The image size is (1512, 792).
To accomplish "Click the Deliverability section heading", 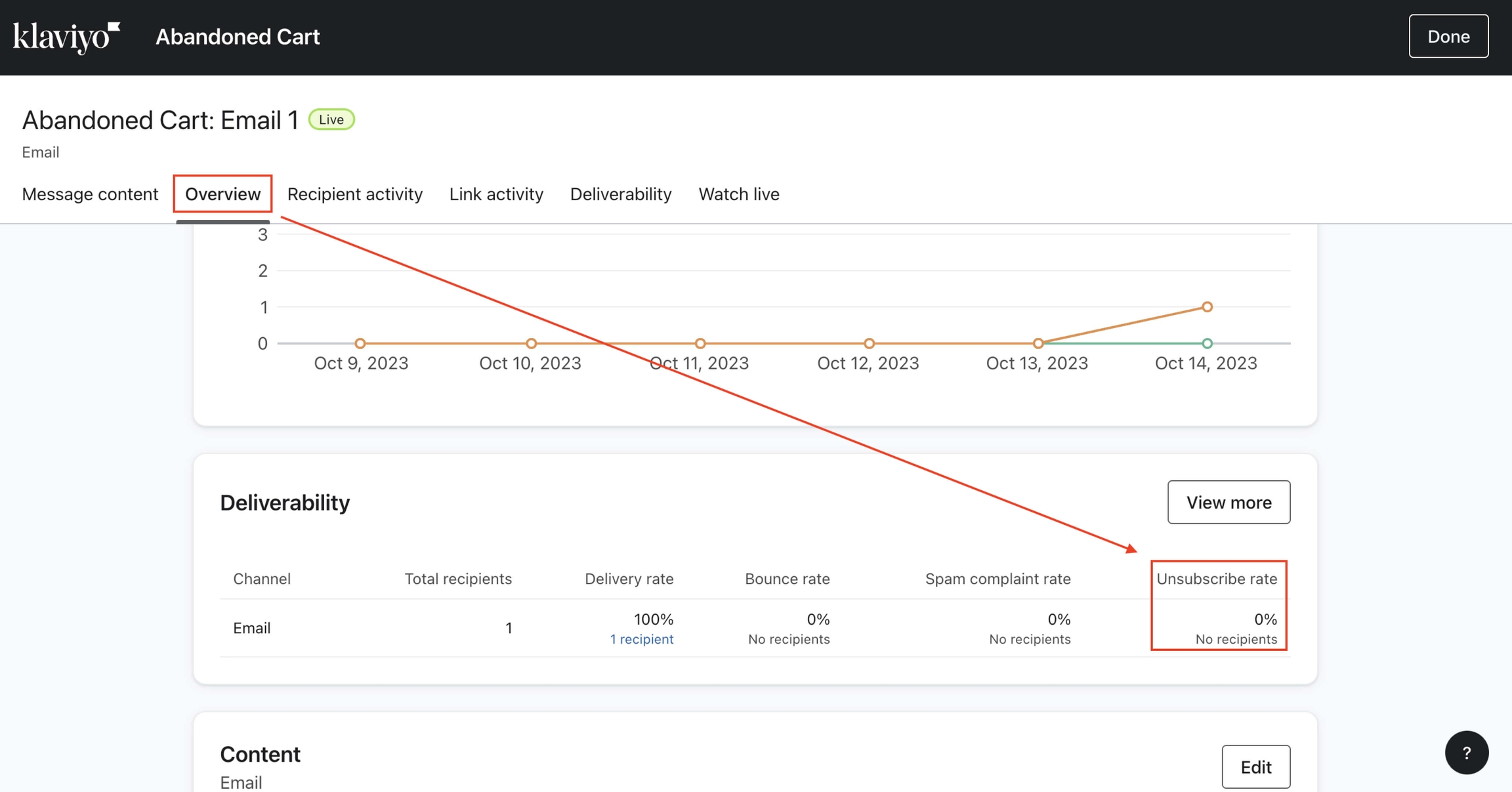I will coord(285,502).
